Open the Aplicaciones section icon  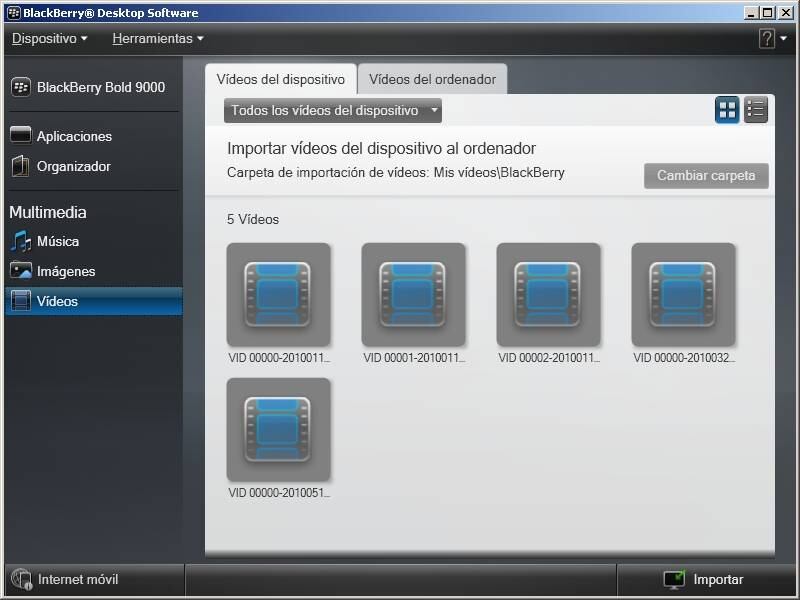tap(21, 136)
